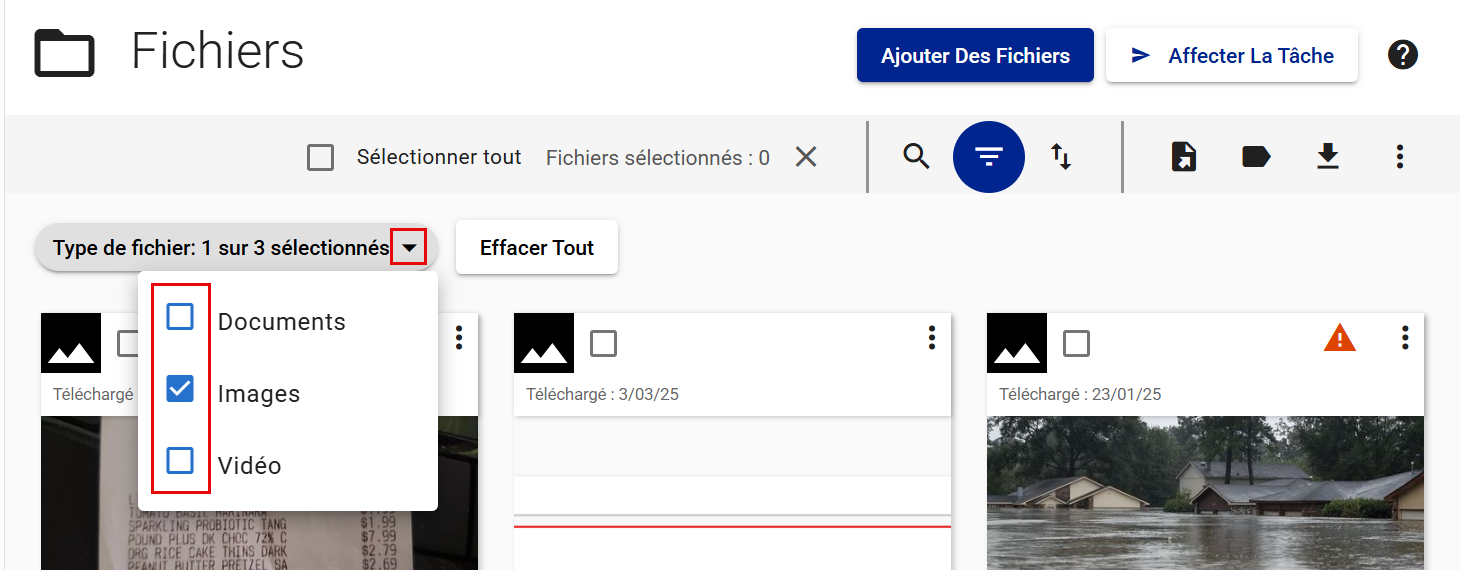
Task: Open the sort order arrows icon
Action: 1061,156
